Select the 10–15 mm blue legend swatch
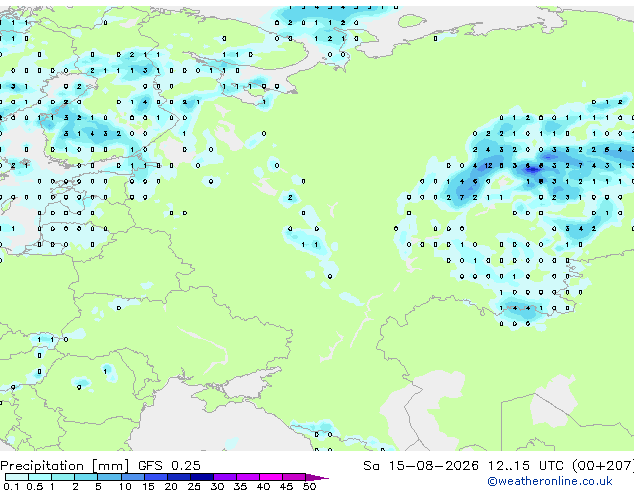This screenshot has width=634, height=490. pyautogui.click(x=133, y=477)
